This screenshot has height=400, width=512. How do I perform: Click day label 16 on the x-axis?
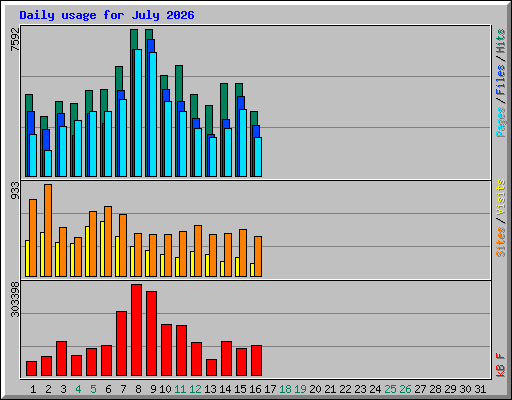[x=255, y=389]
